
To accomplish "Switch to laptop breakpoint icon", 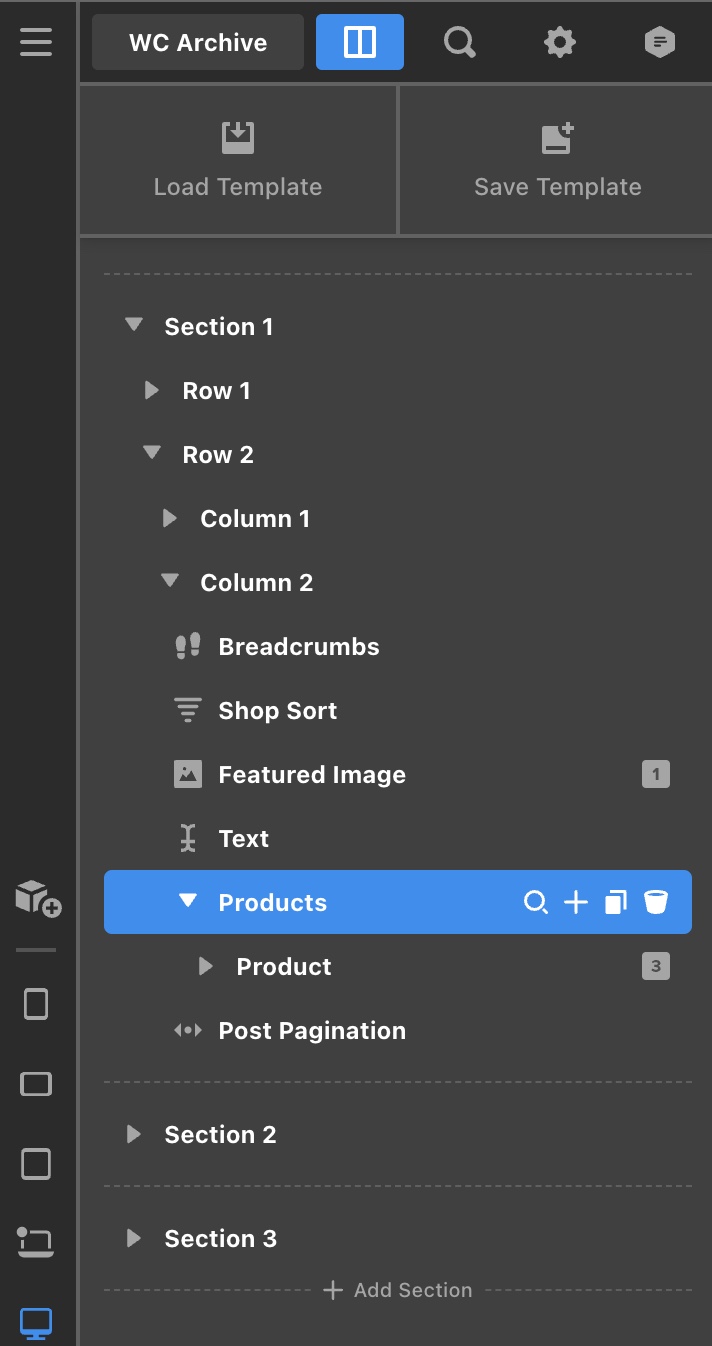I will coord(36,1242).
